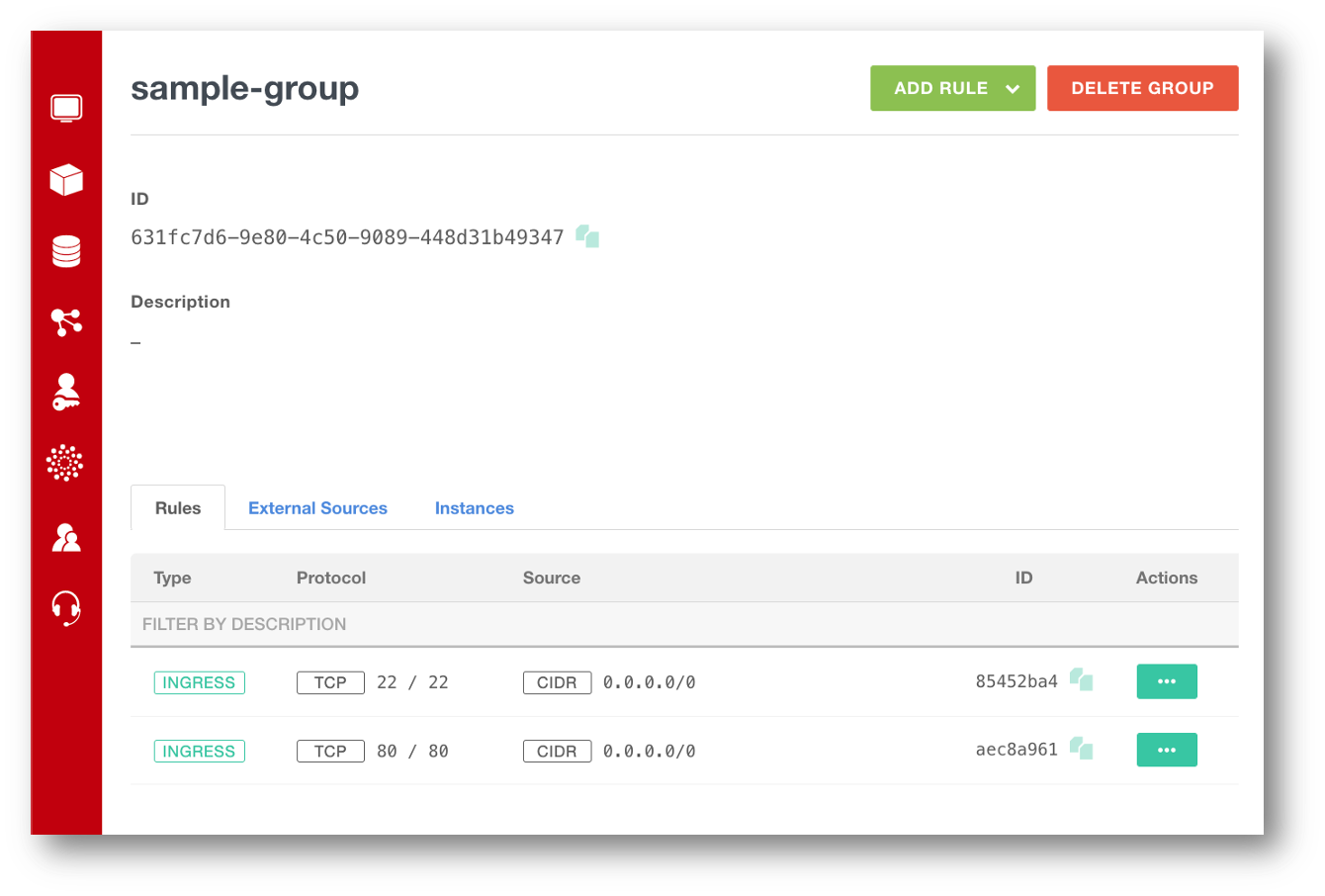
Task: Switch to the External Sources tab
Action: coord(317,507)
